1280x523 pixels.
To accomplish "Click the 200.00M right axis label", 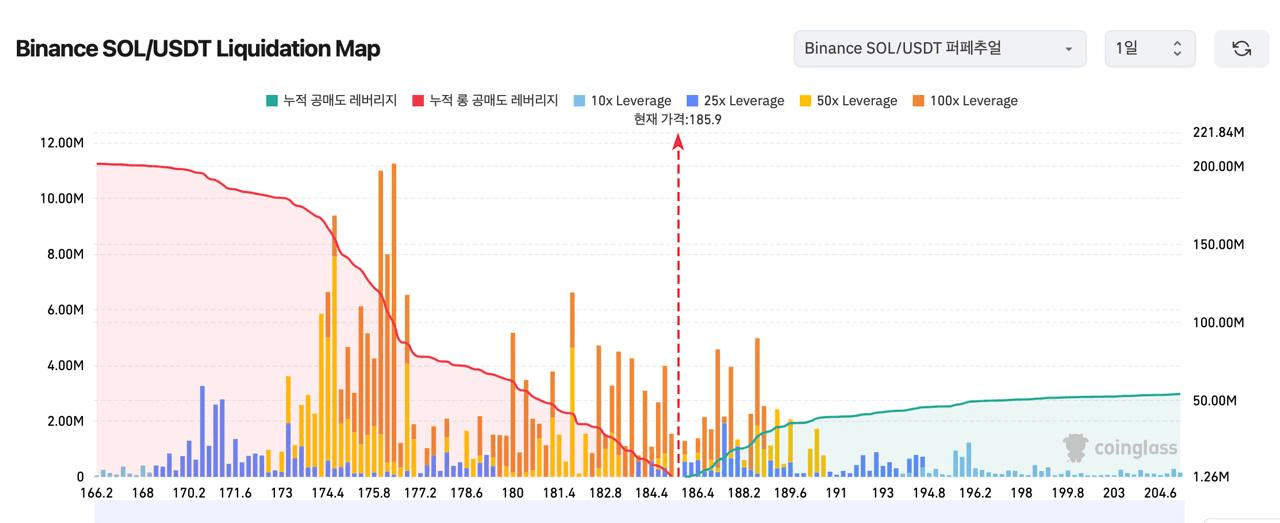I will click(1219, 166).
